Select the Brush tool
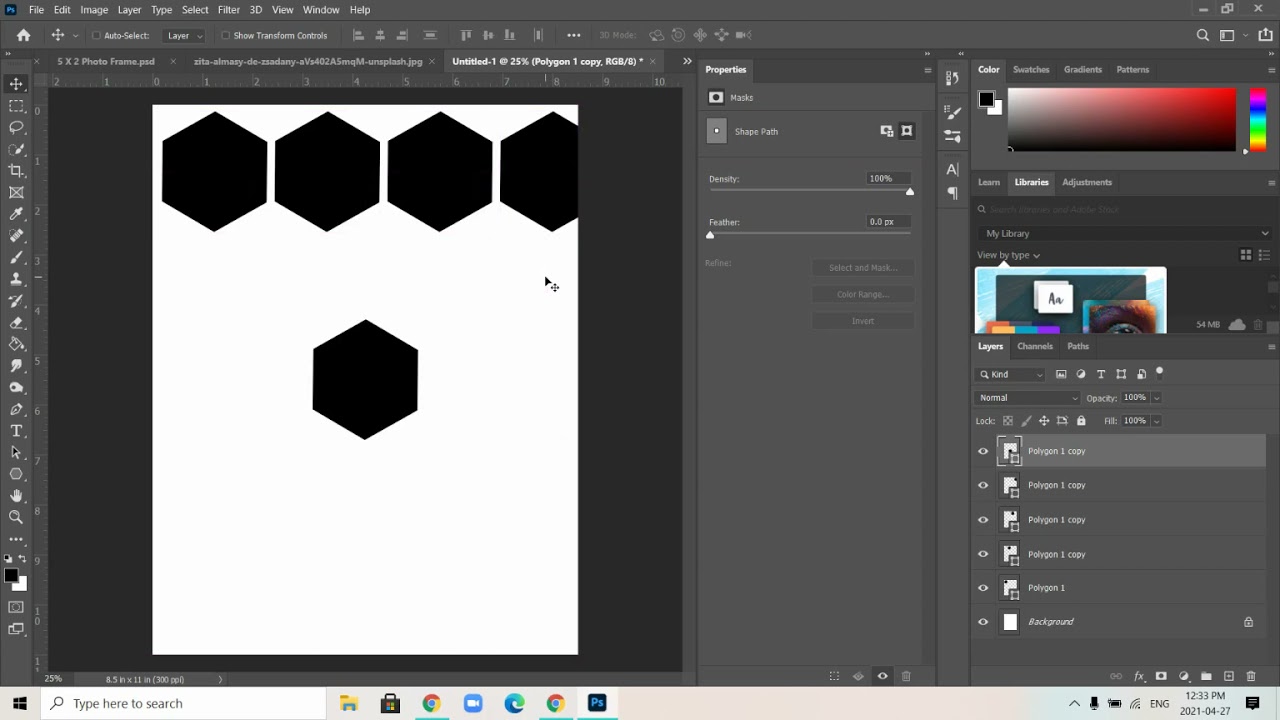This screenshot has width=1280, height=720. click(x=16, y=258)
